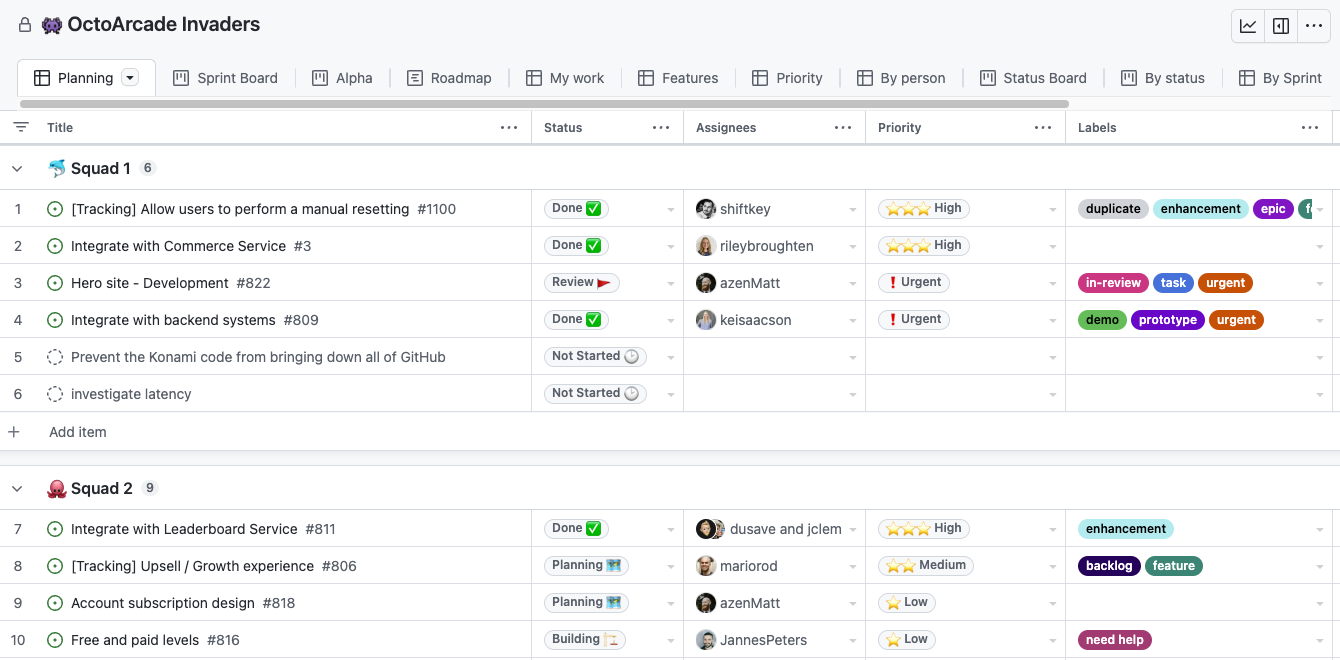The width and height of the screenshot is (1340, 660).
Task: Open Status dropdown for Hero site row
Action: [x=671, y=284]
